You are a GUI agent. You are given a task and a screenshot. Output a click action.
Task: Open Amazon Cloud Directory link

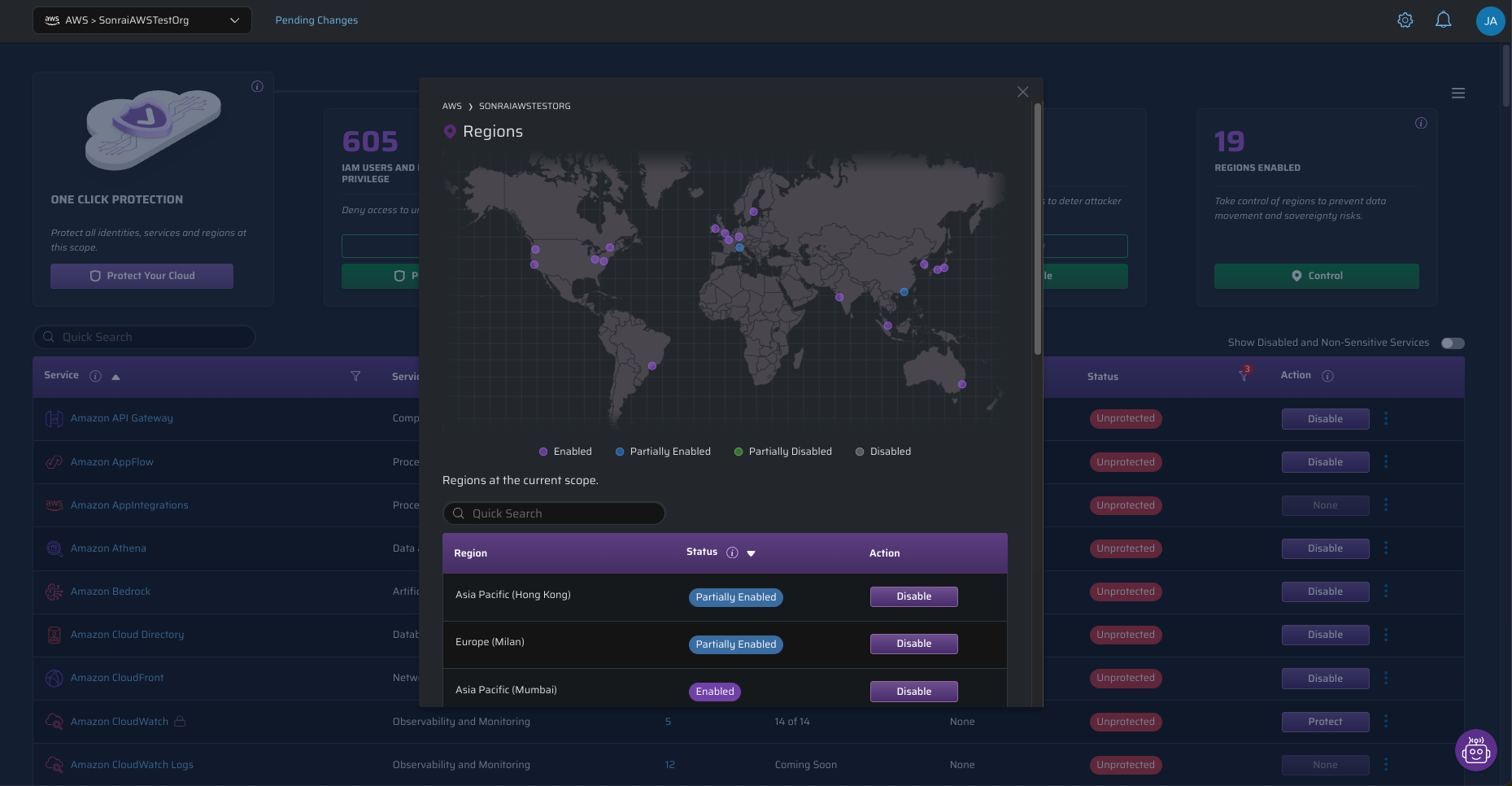click(127, 635)
